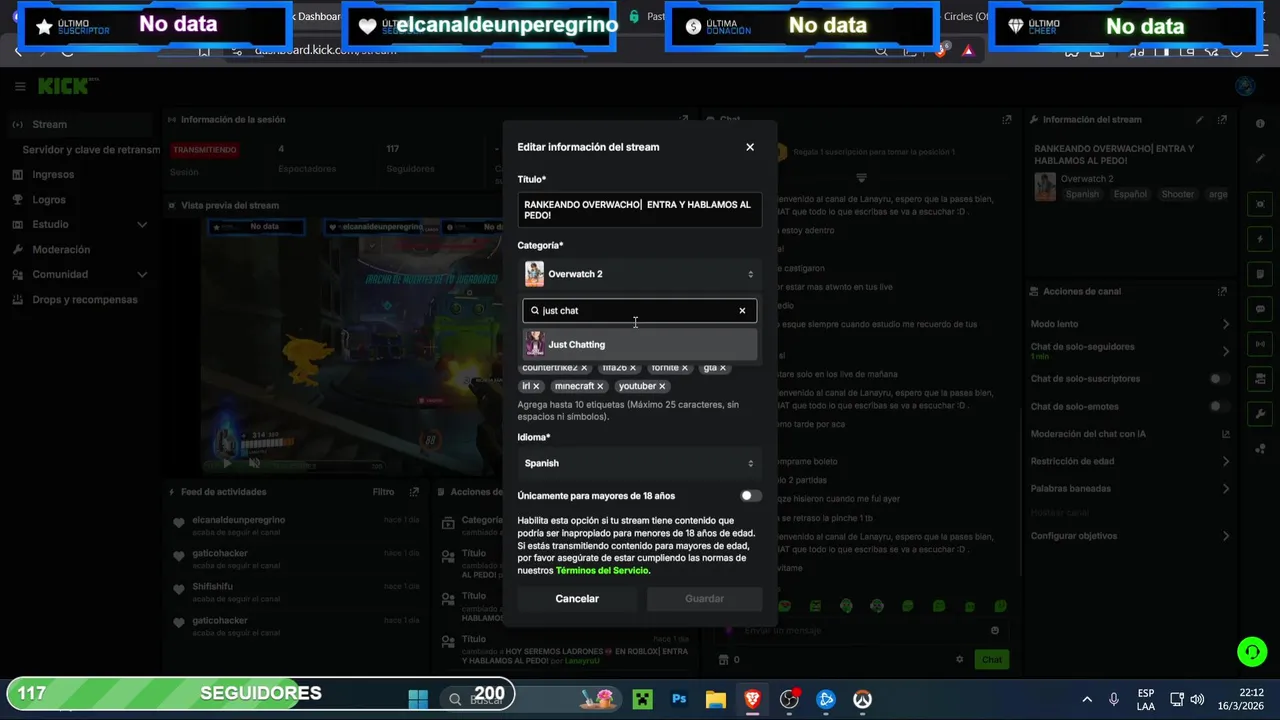Open the green support headset button

click(x=1252, y=652)
